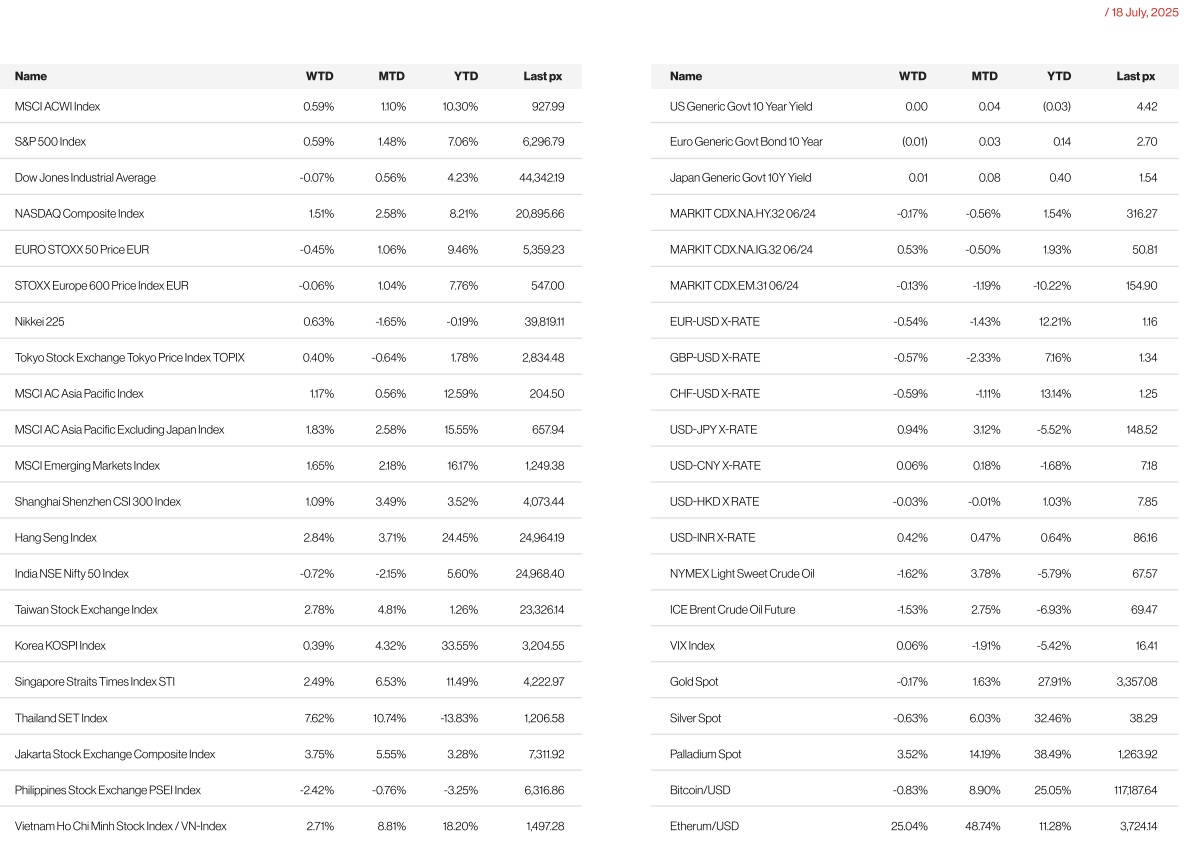
Task: Click the Last px header in left table
Action: pyautogui.click(x=542, y=76)
